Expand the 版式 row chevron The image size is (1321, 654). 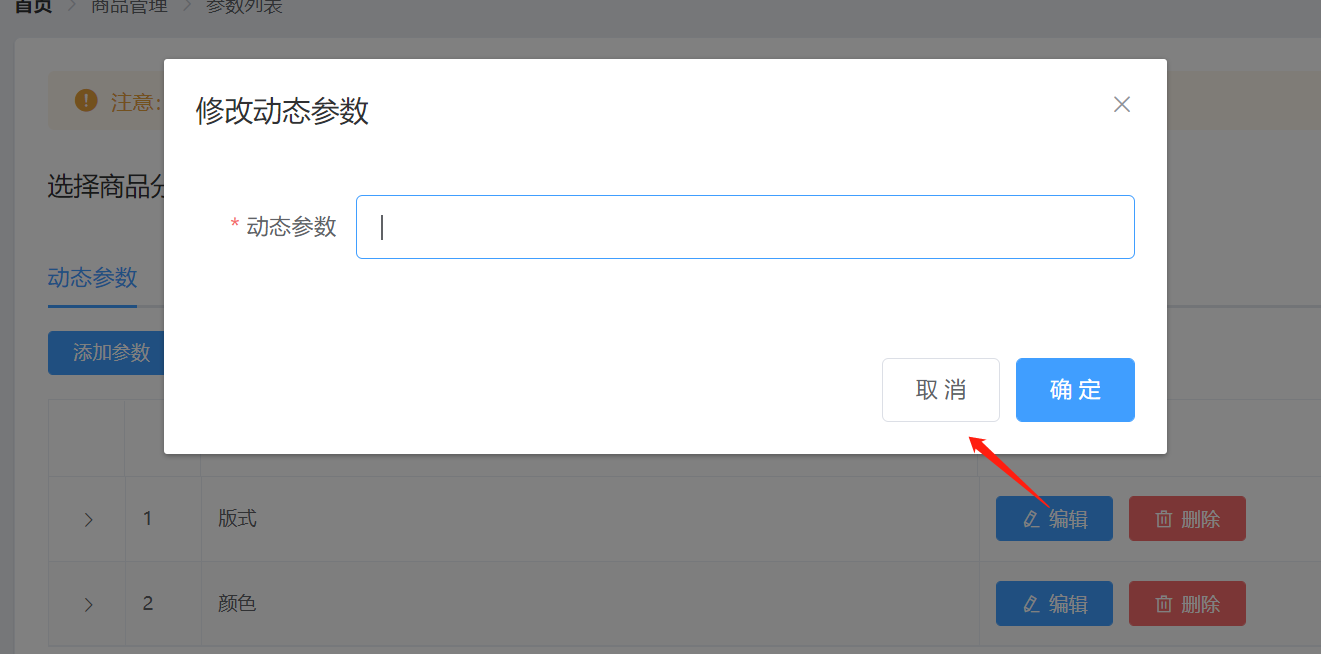click(88, 520)
